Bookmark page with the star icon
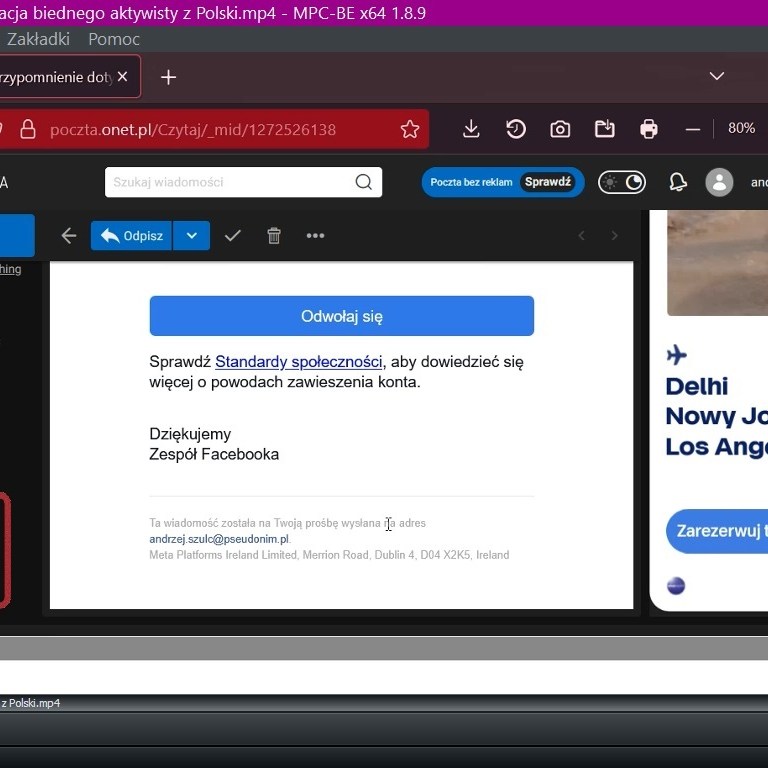The width and height of the screenshot is (768, 768). coord(410,129)
